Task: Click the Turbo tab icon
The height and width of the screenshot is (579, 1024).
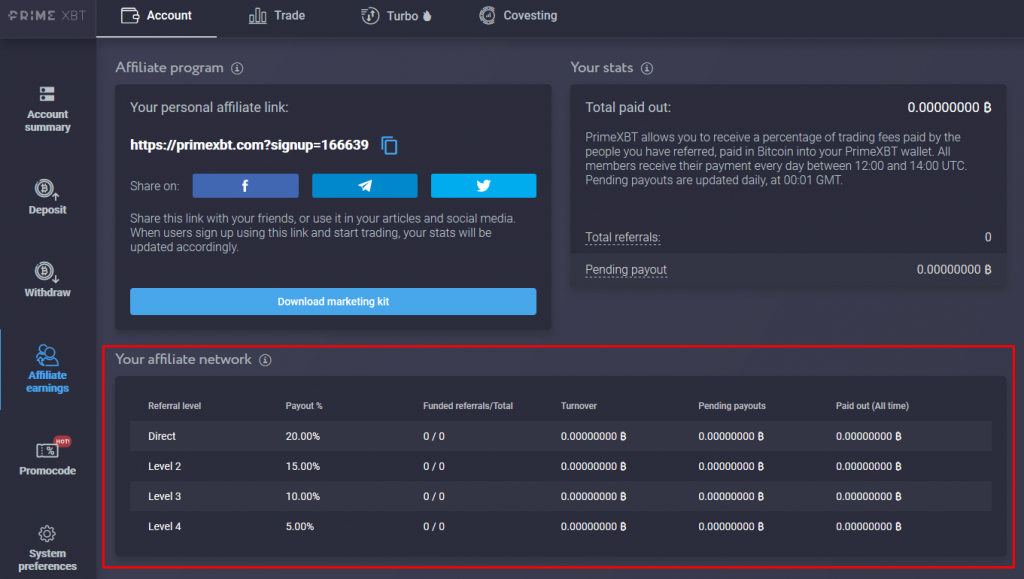Action: (x=370, y=16)
